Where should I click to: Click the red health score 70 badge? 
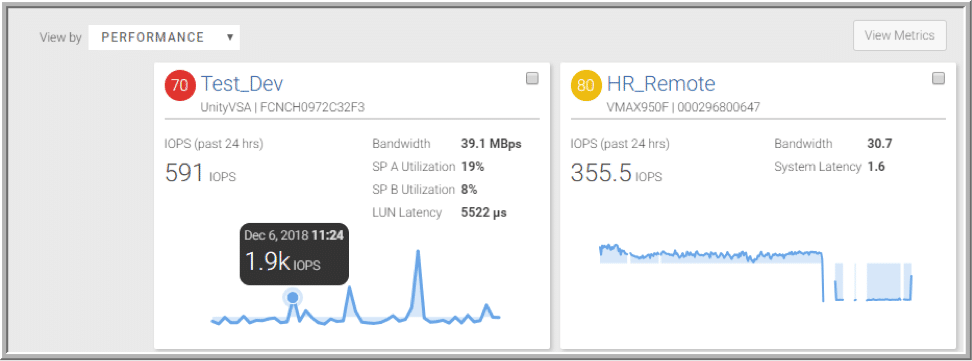click(180, 86)
